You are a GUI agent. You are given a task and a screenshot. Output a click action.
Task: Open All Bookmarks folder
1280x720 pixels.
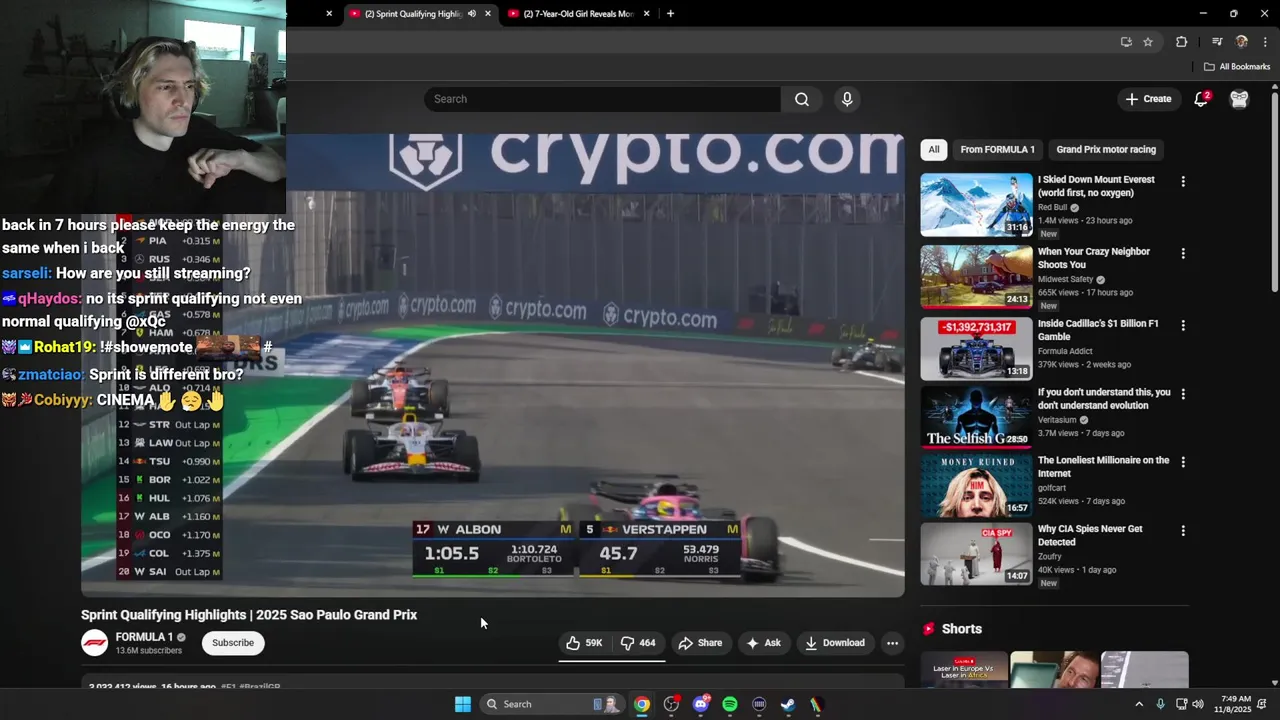(1237, 67)
